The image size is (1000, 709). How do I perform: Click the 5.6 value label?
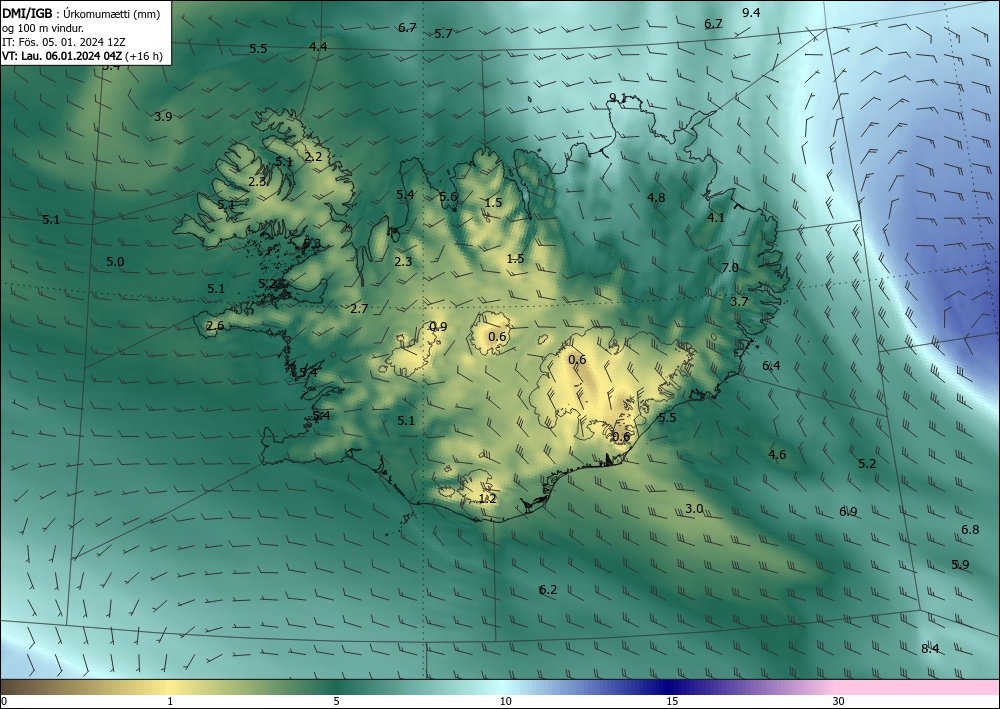pyautogui.click(x=448, y=196)
